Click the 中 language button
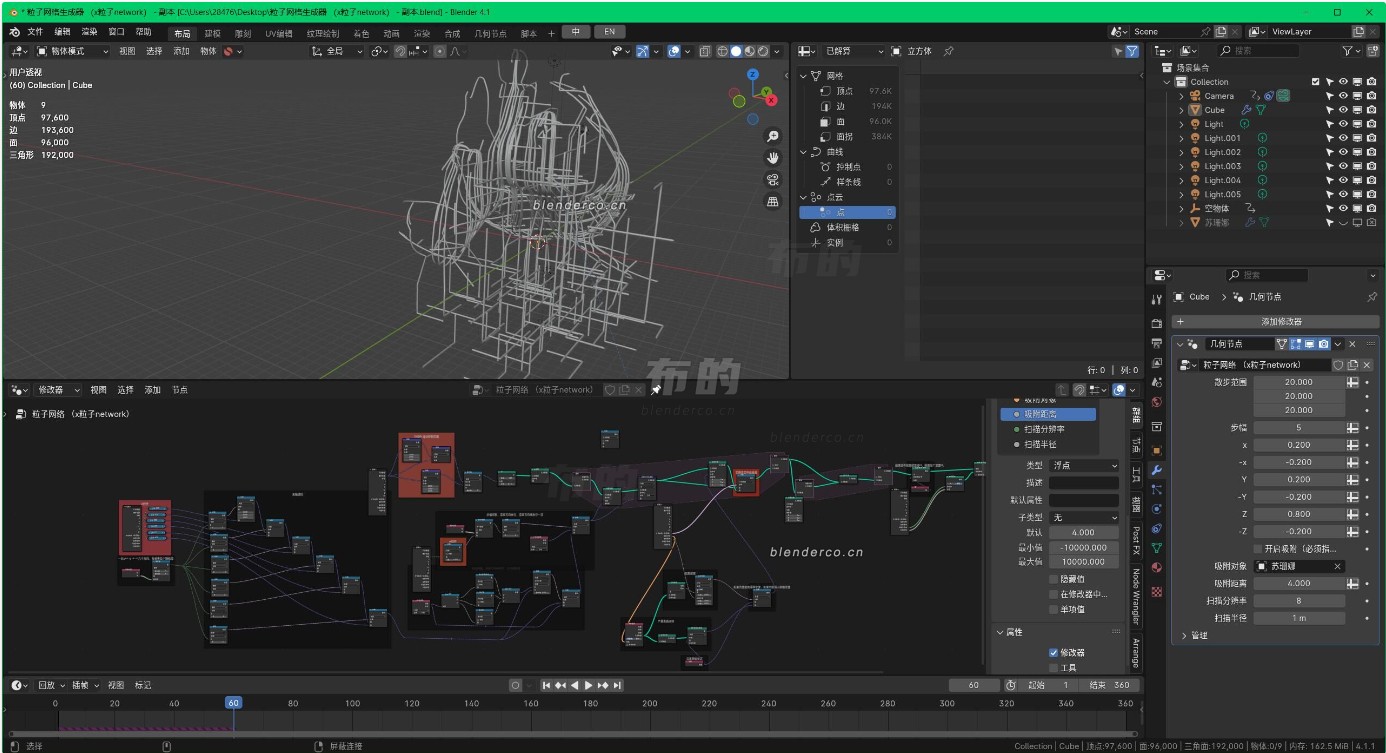The width and height of the screenshot is (1386, 753). click(576, 32)
